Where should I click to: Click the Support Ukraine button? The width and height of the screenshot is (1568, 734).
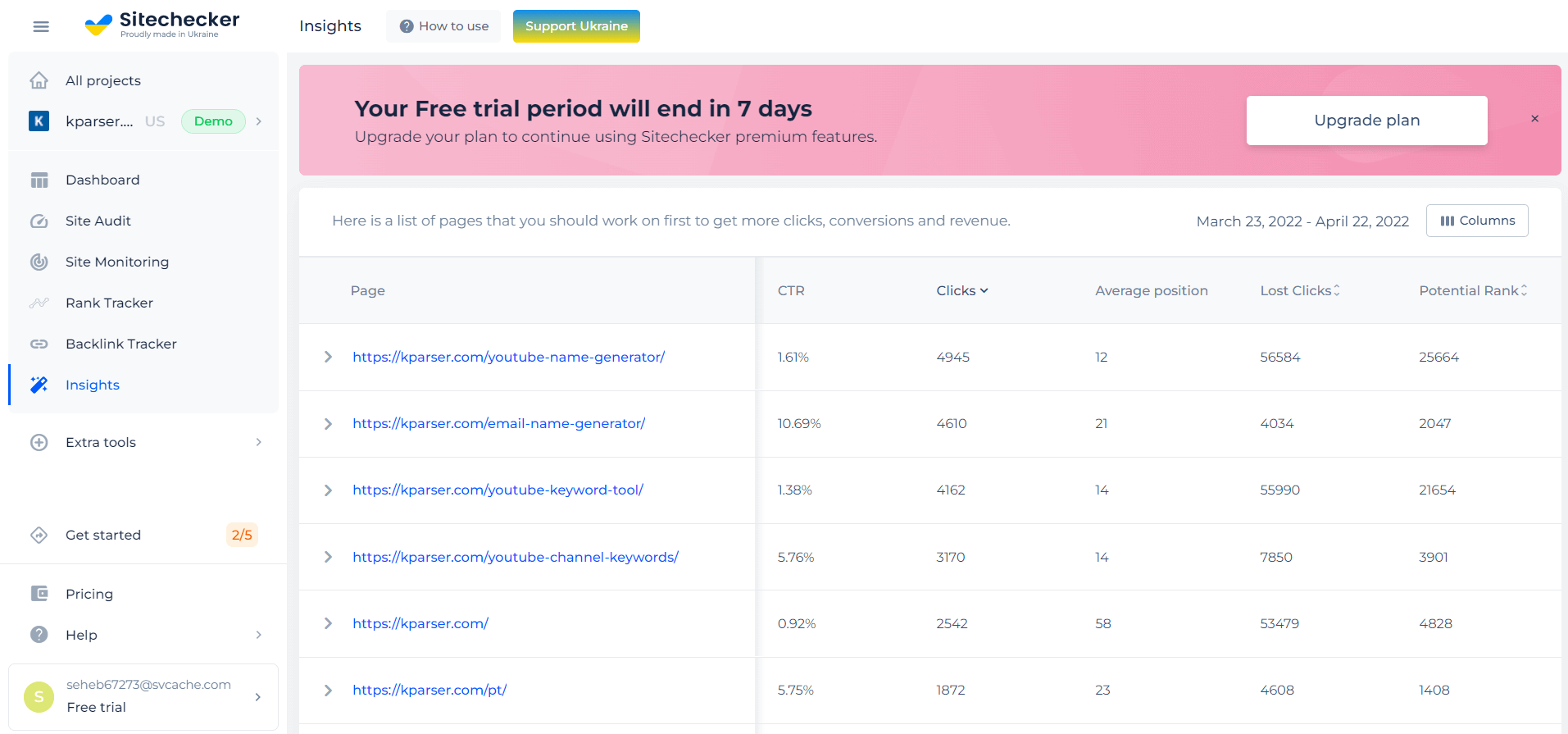pyautogui.click(x=576, y=26)
